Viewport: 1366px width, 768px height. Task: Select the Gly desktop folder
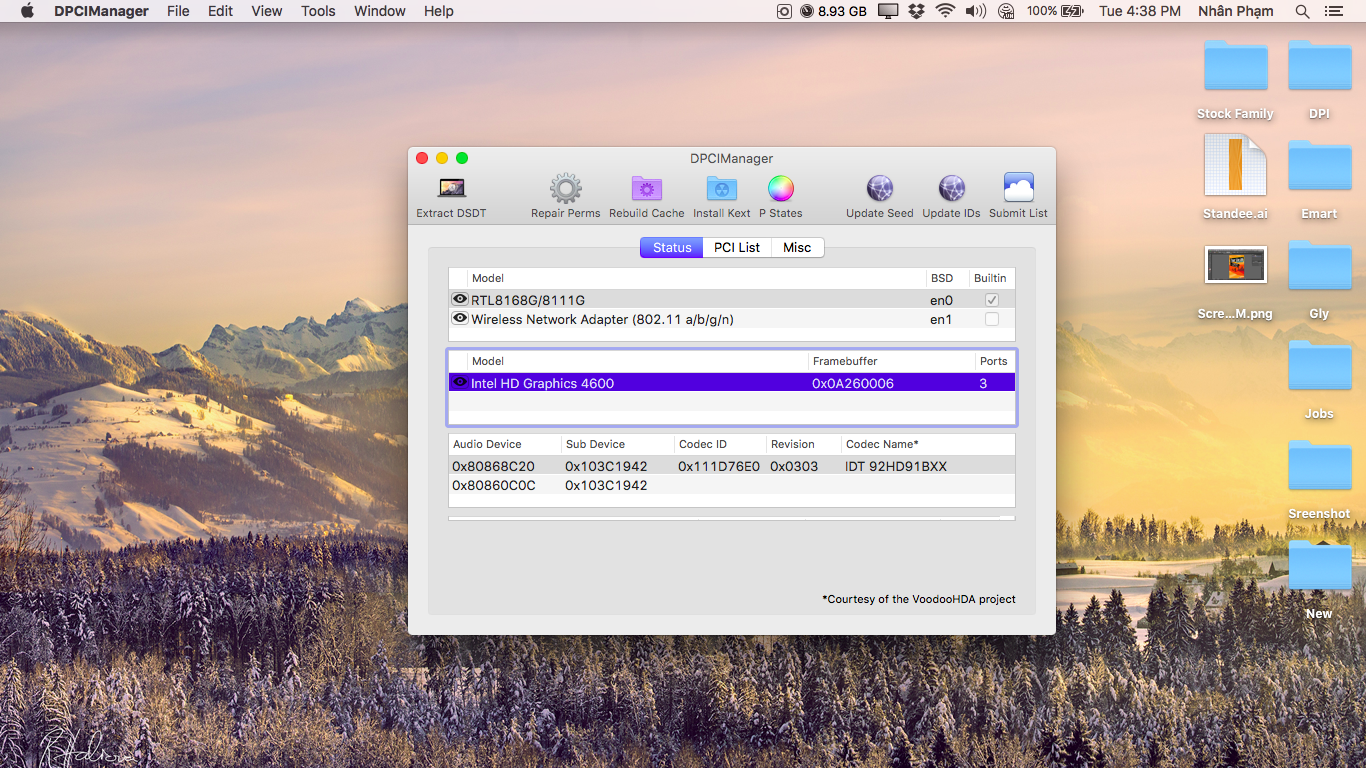pos(1320,266)
